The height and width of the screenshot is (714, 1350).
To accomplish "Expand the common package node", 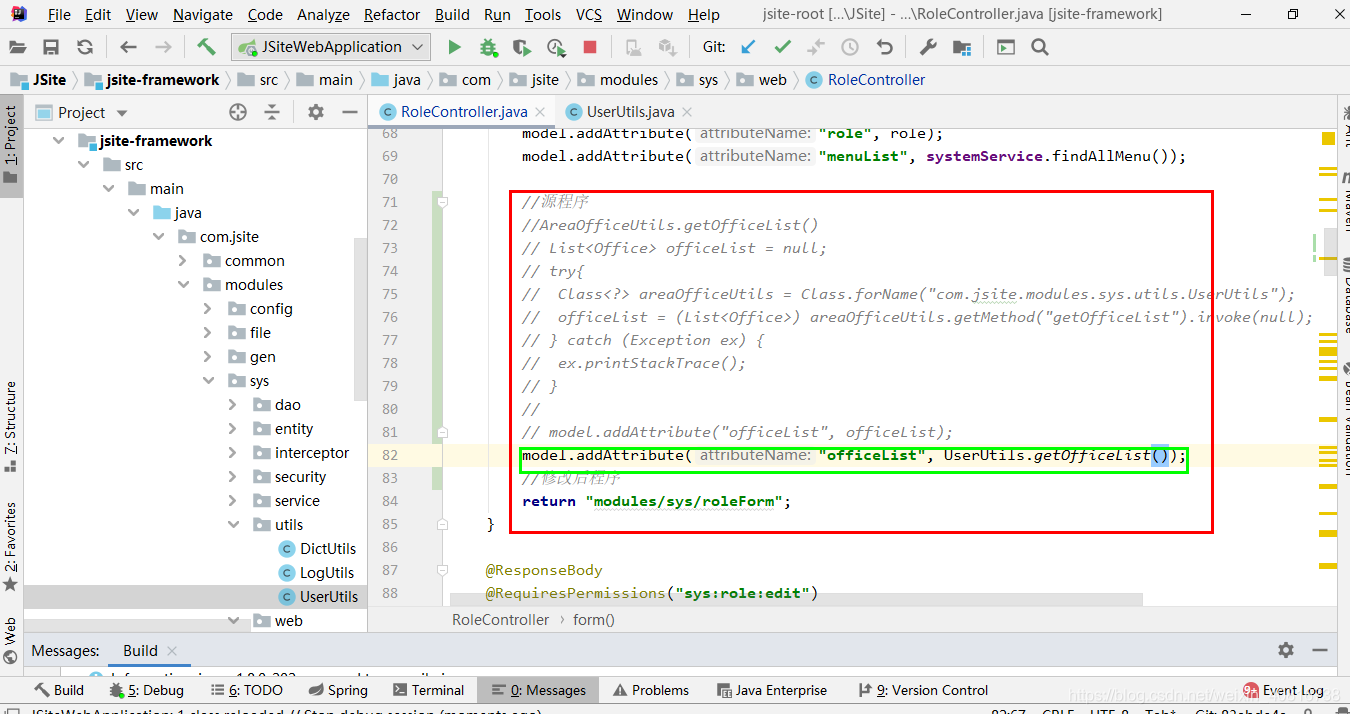I will click(183, 261).
